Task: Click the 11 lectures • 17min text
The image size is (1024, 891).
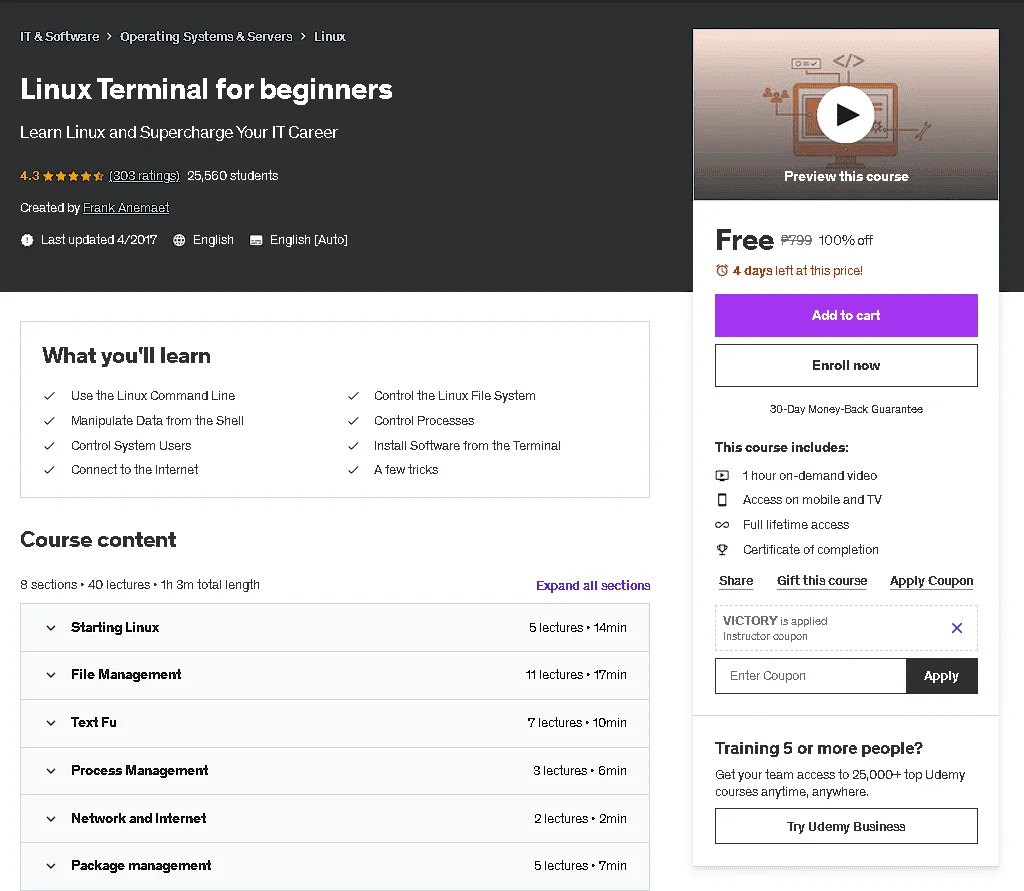Action: coord(576,675)
